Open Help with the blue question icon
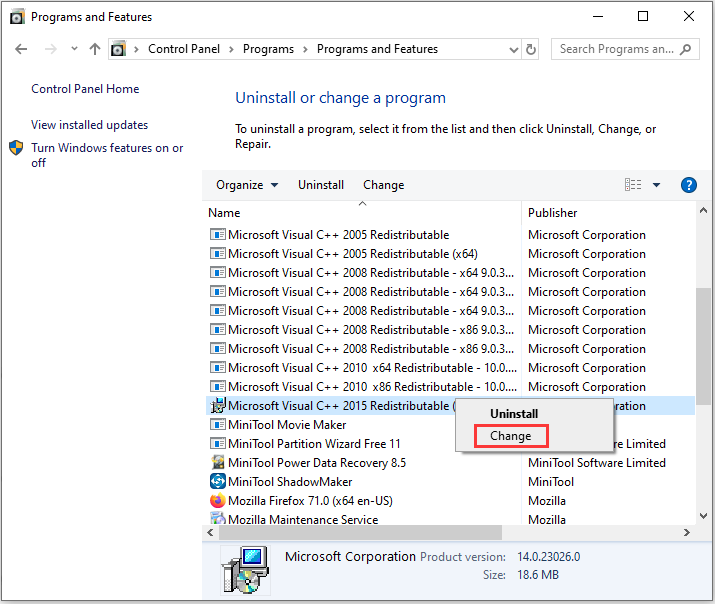The height and width of the screenshot is (604, 715). (689, 185)
